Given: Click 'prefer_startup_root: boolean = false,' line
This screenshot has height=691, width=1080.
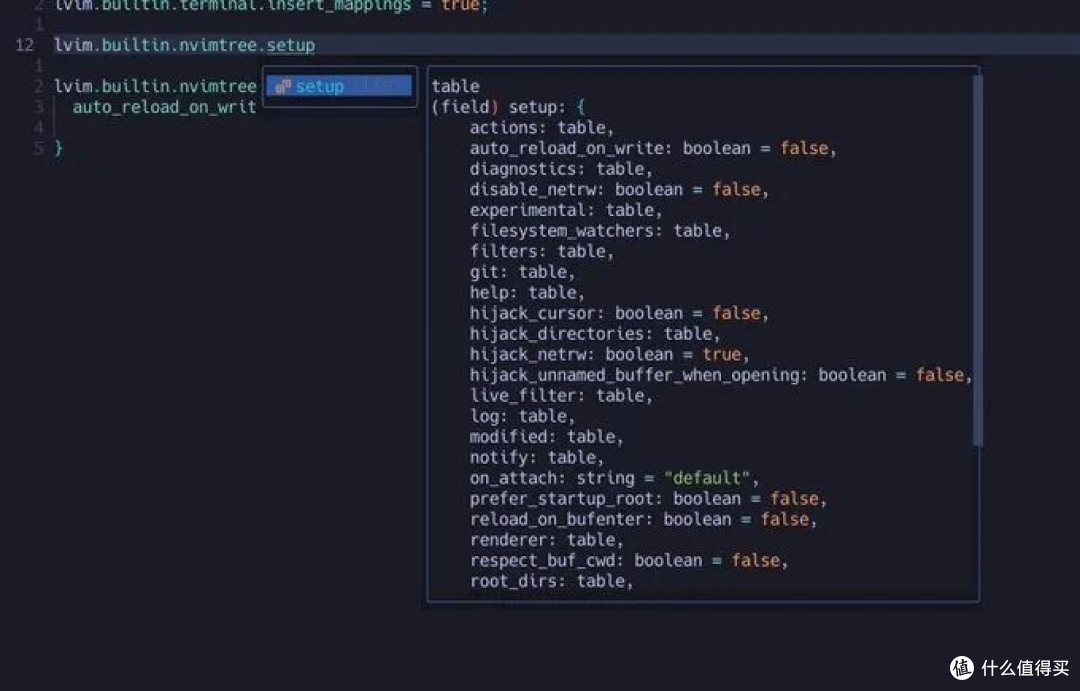Looking at the screenshot, I should (x=647, y=499).
